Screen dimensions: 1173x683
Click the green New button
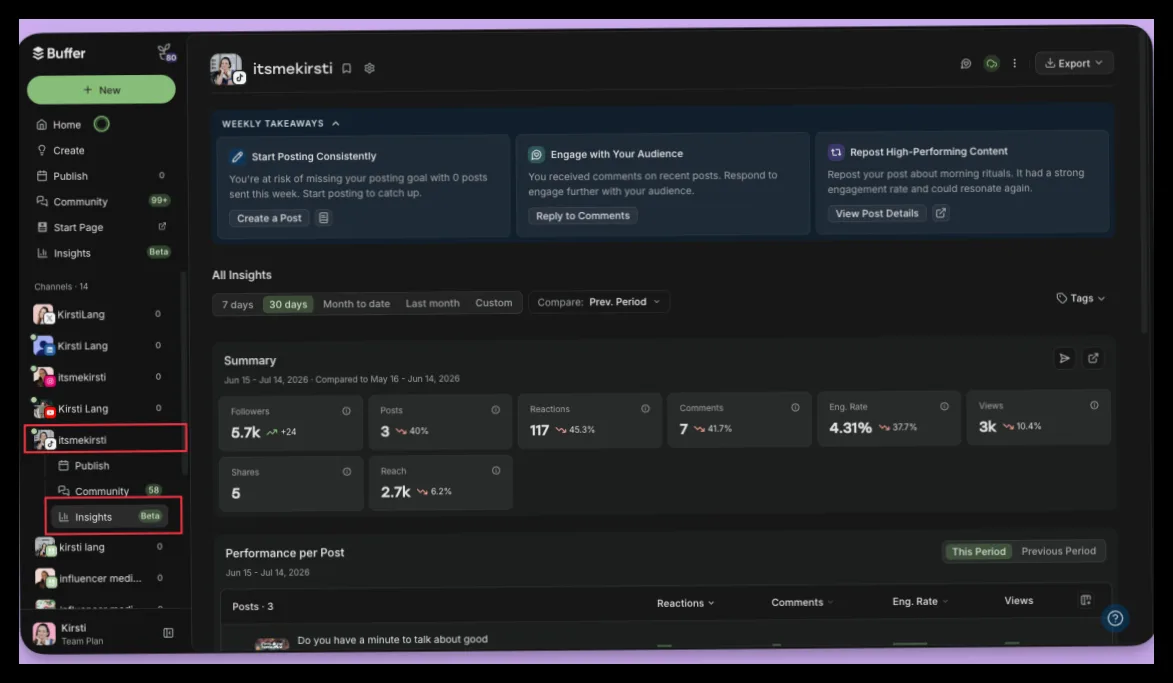(101, 90)
